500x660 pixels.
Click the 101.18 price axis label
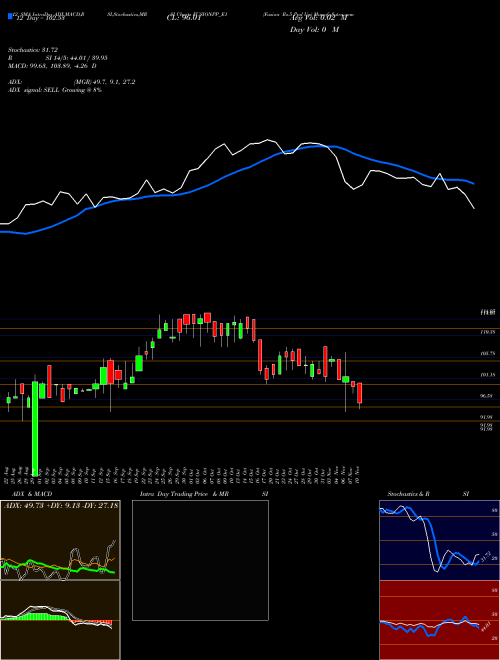coord(487,375)
